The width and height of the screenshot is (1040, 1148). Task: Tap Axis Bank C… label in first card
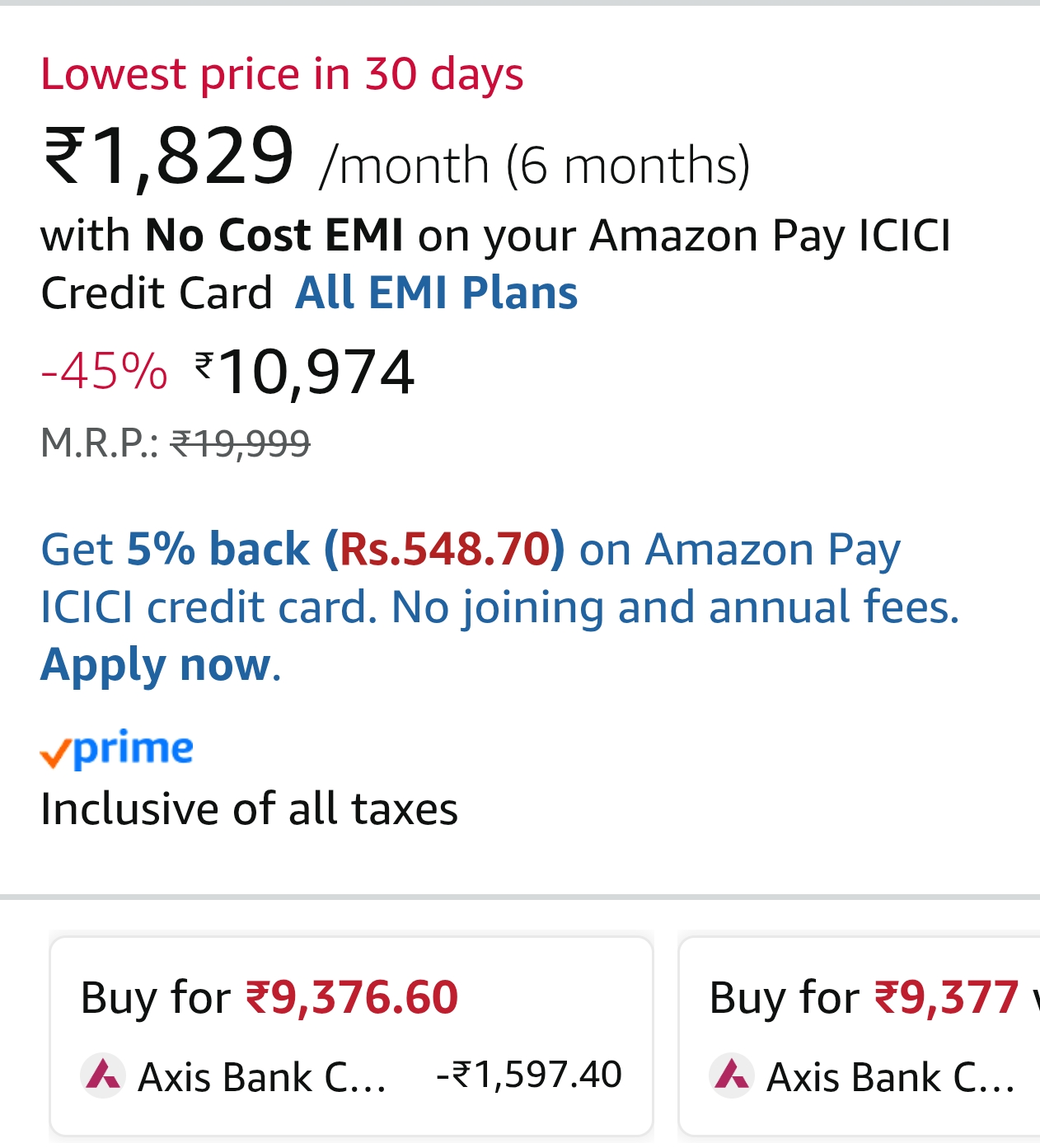pos(262,1076)
